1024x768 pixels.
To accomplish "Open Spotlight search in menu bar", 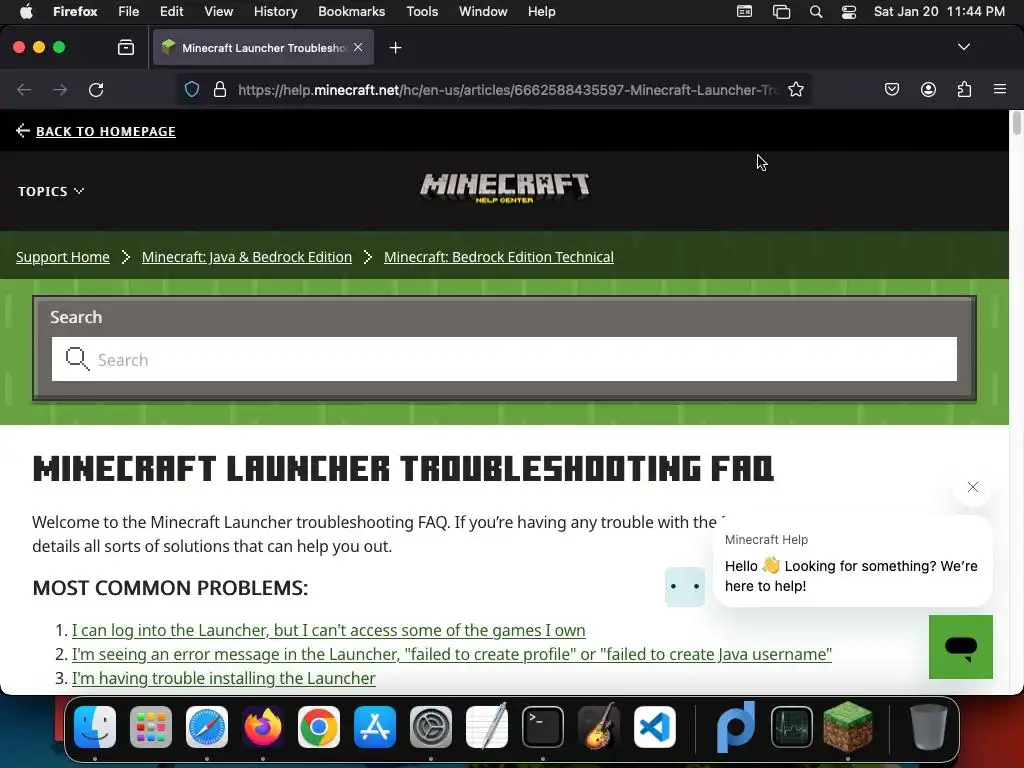I will 816,12.
